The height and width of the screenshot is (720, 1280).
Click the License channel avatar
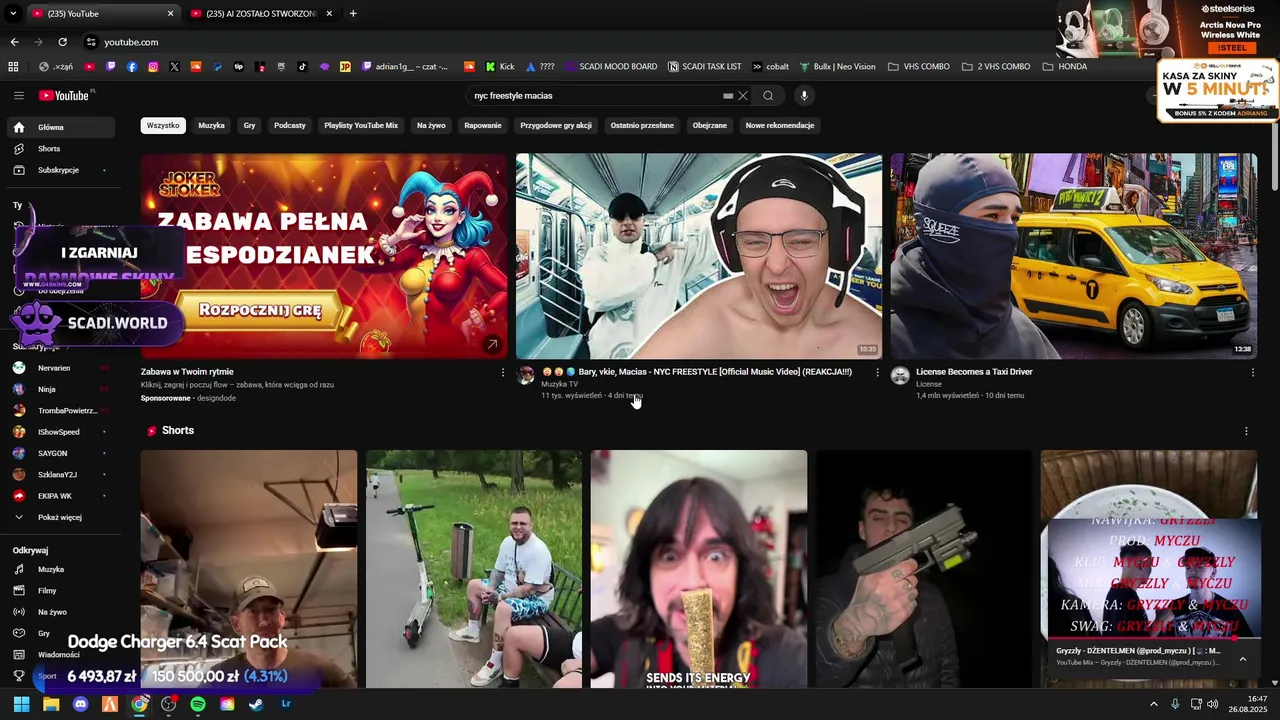(x=900, y=375)
